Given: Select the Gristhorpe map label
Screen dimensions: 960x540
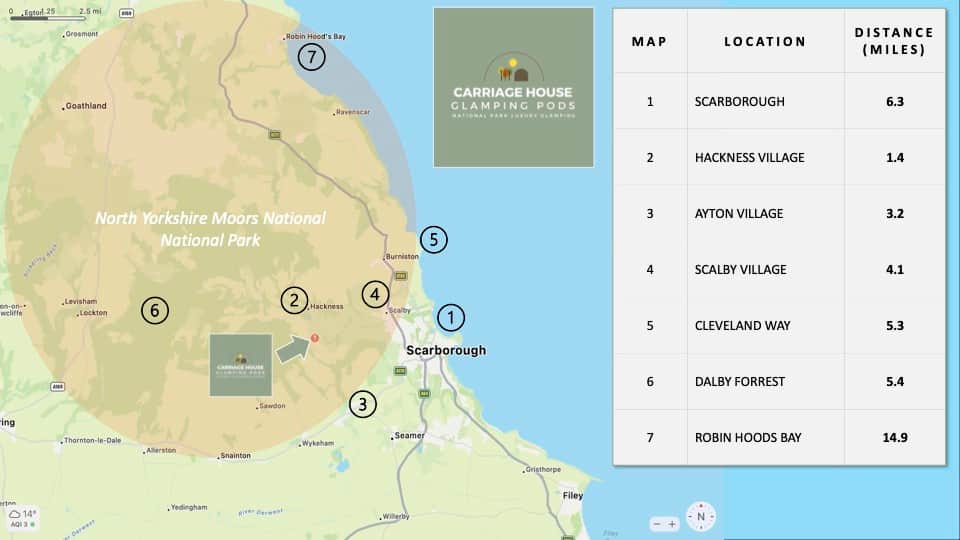Looking at the screenshot, I should pyautogui.click(x=543, y=470).
